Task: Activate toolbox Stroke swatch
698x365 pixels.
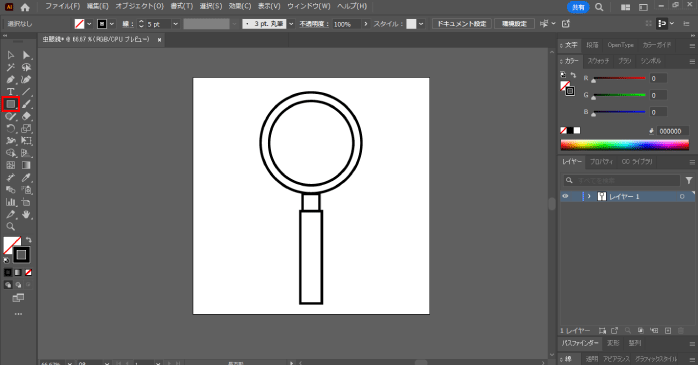Action: tap(21, 255)
